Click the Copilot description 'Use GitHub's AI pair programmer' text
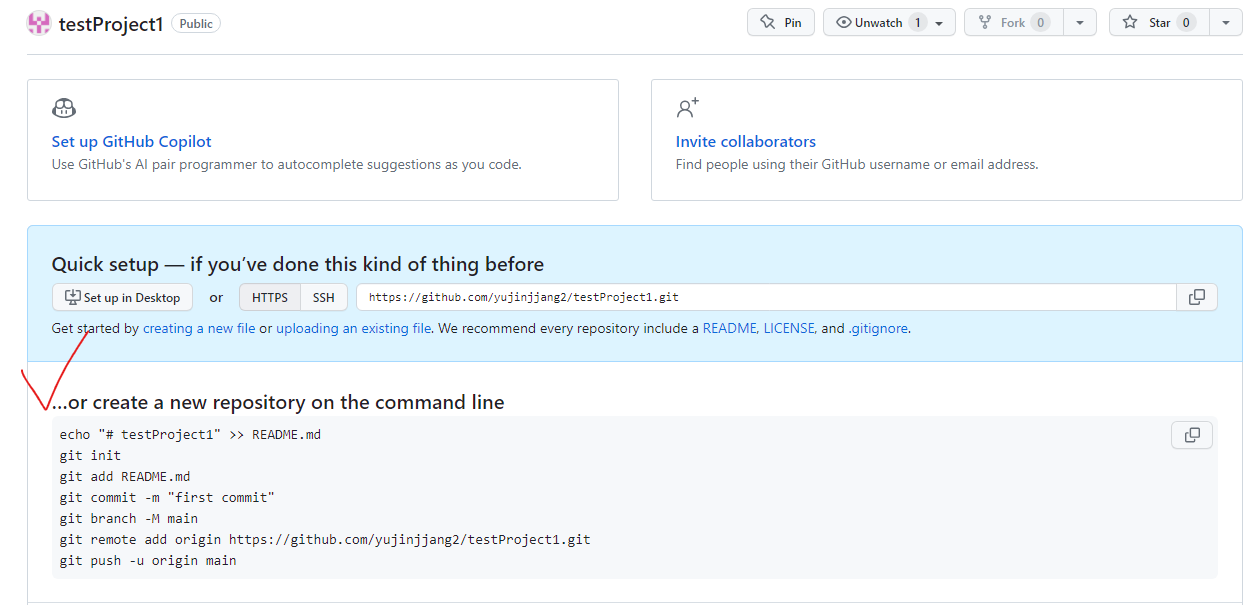 287,164
